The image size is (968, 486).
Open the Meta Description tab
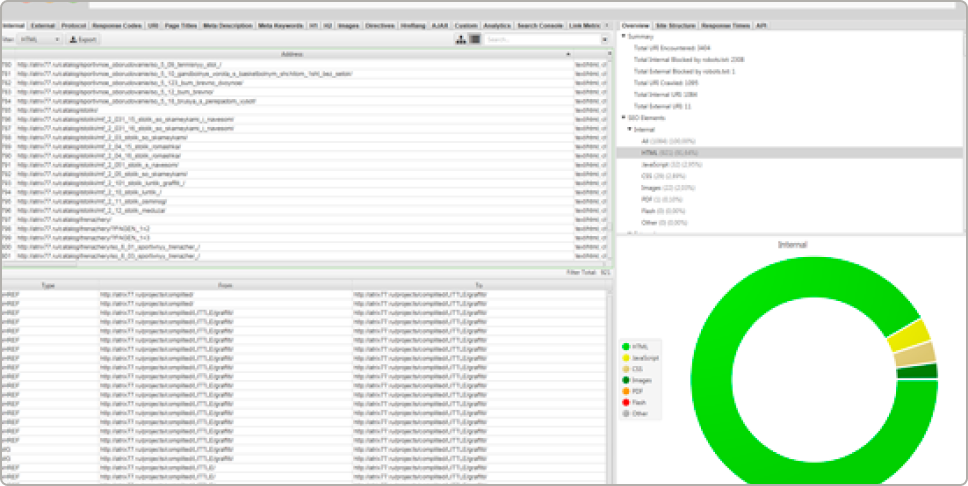pos(228,24)
